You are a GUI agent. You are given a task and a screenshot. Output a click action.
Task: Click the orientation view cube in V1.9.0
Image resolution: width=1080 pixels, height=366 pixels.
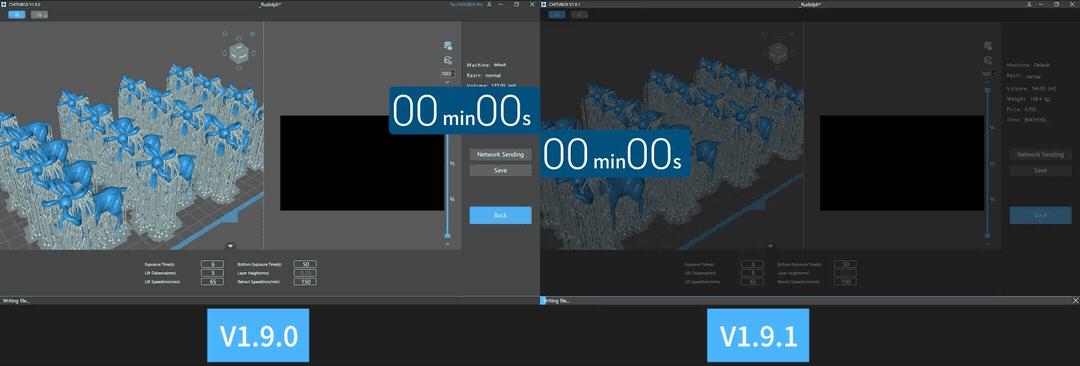click(x=239, y=52)
